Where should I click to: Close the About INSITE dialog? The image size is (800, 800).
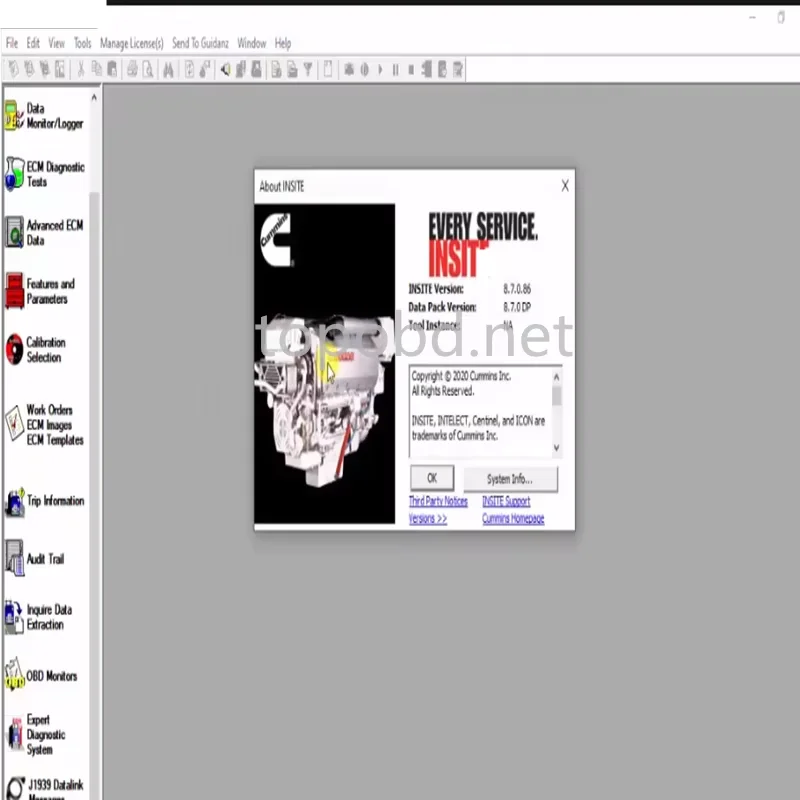[x=565, y=186]
